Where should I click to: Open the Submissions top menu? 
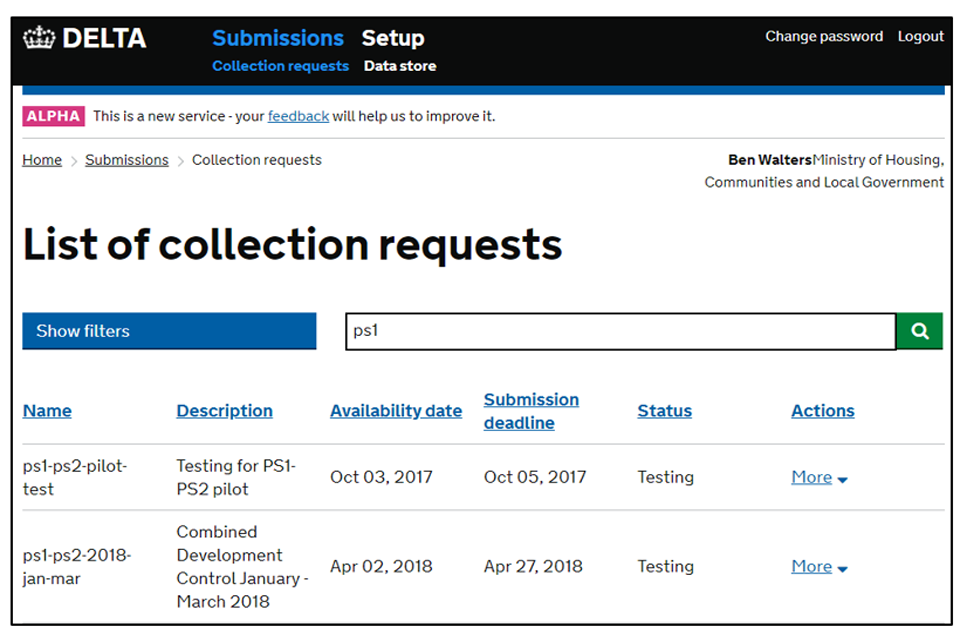(277, 38)
